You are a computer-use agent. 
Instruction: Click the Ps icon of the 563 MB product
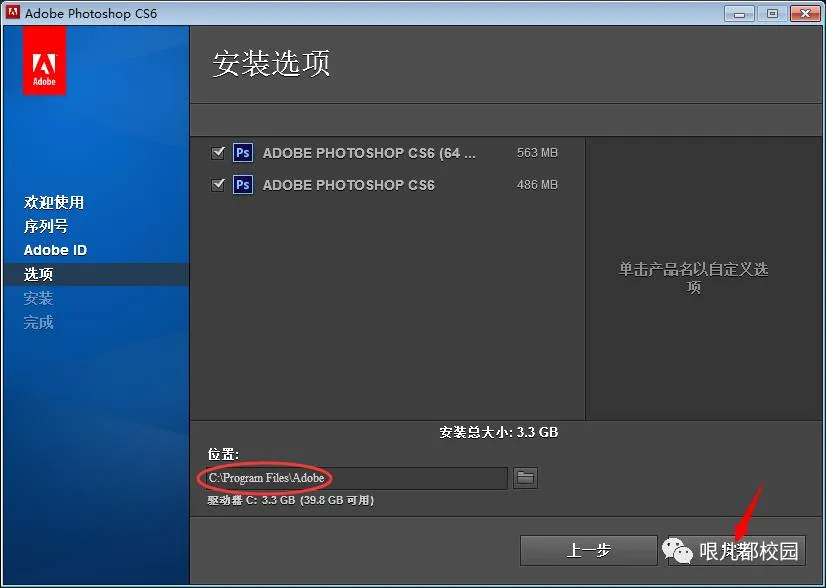[243, 153]
